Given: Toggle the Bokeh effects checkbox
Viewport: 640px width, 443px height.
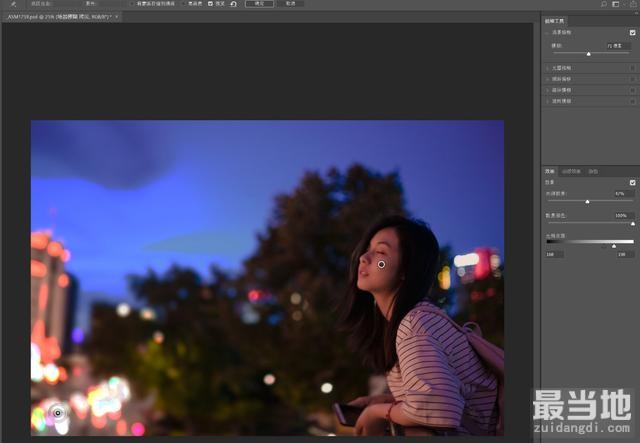Looking at the screenshot, I should 632,183.
